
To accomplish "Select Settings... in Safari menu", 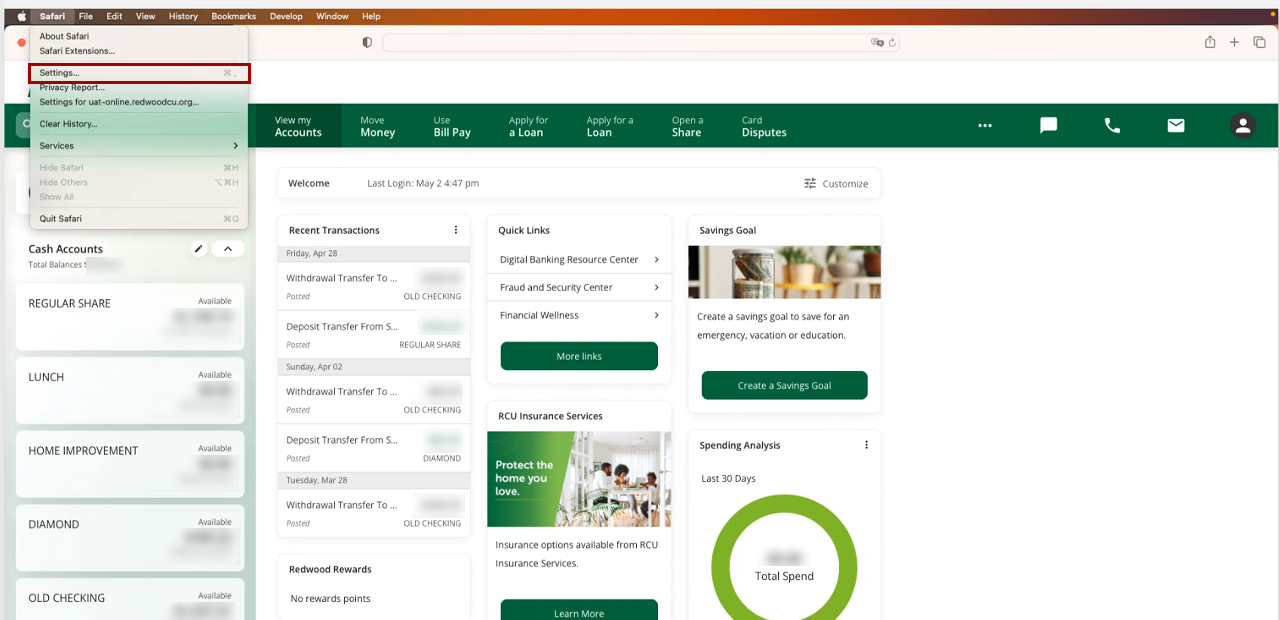I will click(139, 73).
